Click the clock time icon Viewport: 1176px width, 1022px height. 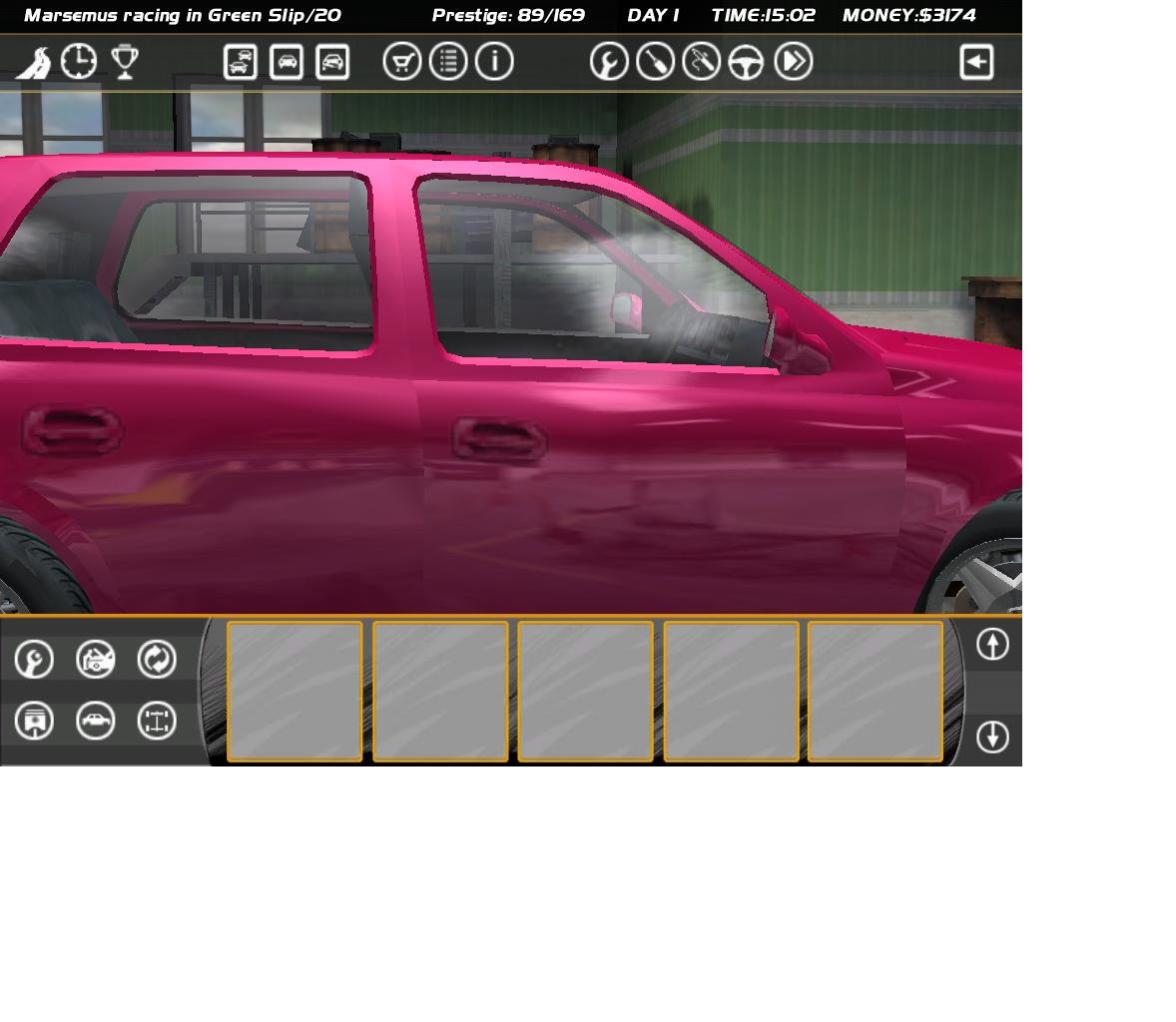pos(79,62)
